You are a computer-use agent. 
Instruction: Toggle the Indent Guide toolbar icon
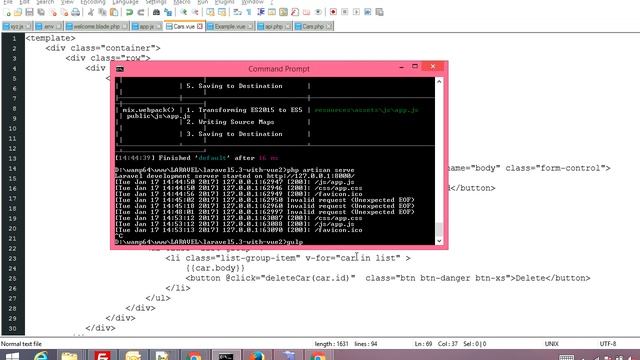(x=260, y=12)
